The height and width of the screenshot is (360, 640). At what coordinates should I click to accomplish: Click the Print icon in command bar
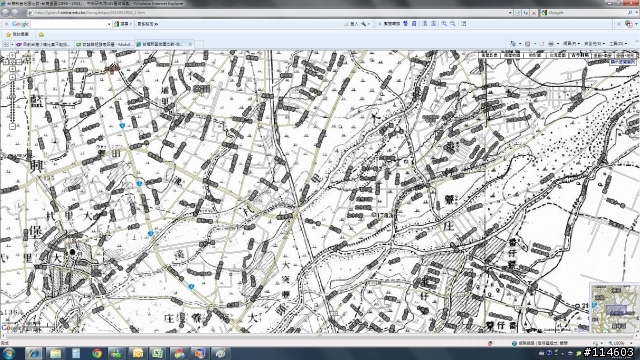click(551, 43)
